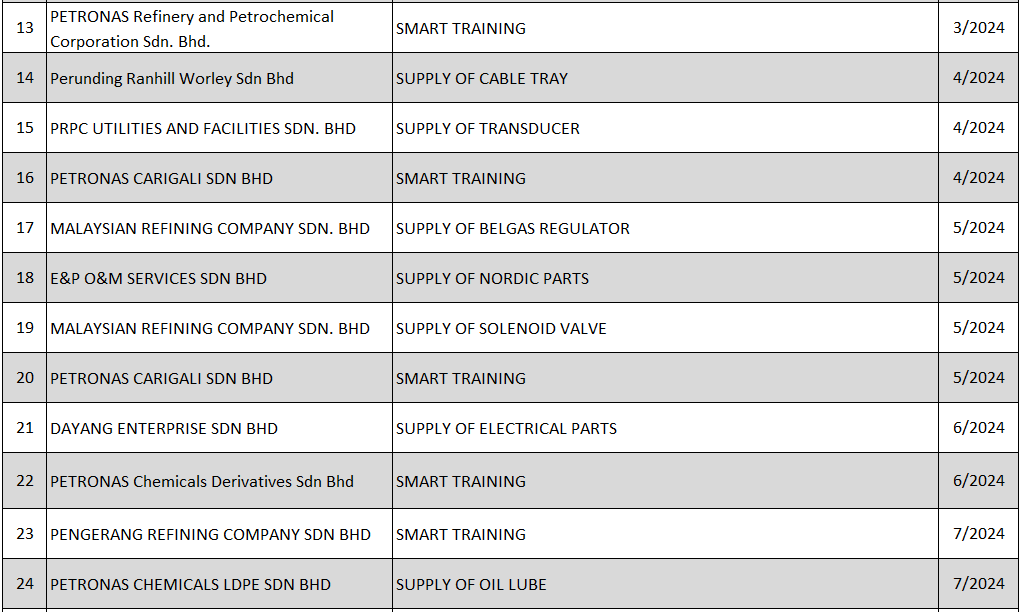
Task: Click row number 19 cell
Action: (25, 328)
